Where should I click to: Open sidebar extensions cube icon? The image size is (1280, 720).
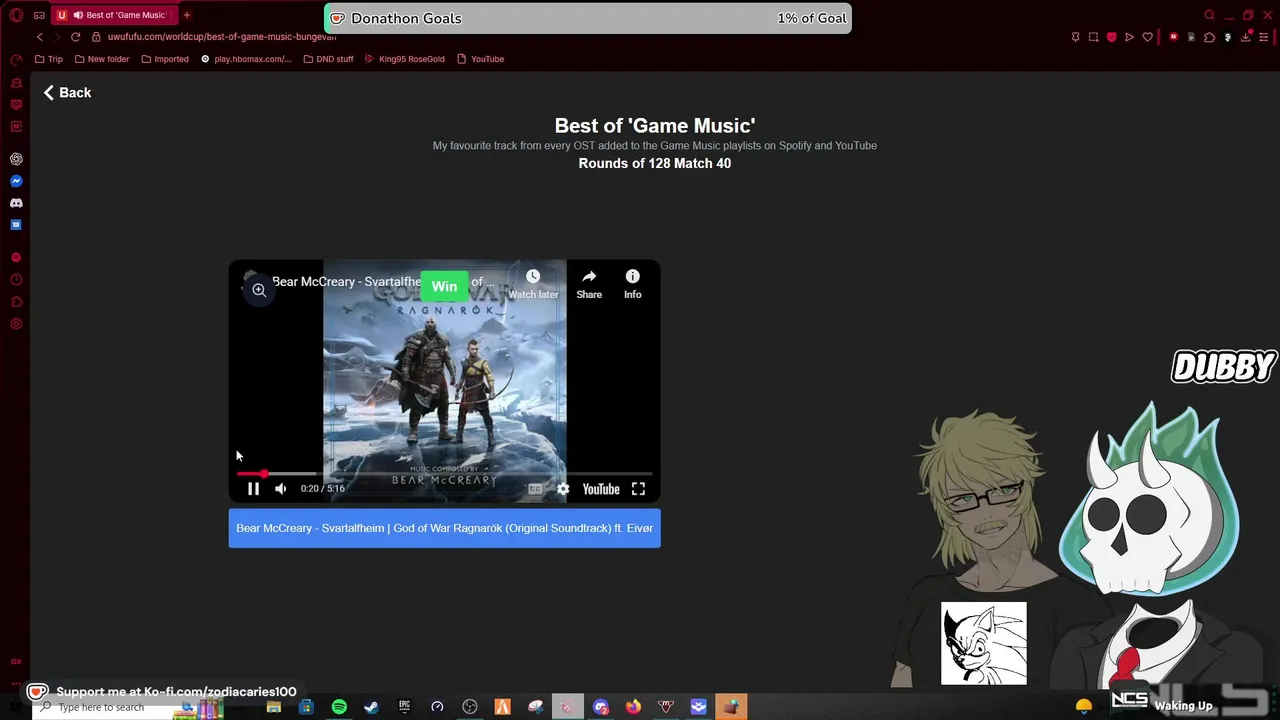point(16,302)
